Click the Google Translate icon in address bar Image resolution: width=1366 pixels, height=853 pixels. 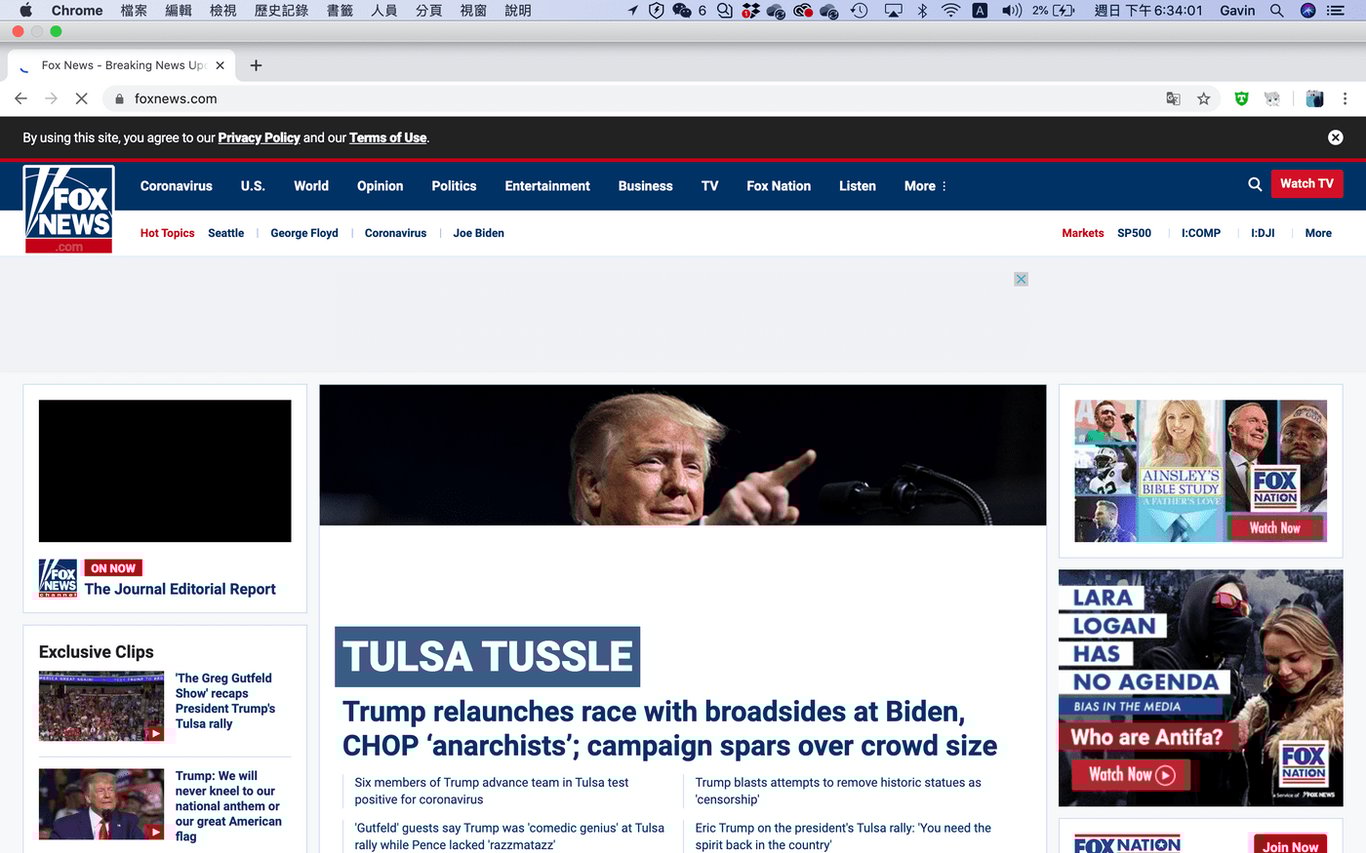[1173, 98]
